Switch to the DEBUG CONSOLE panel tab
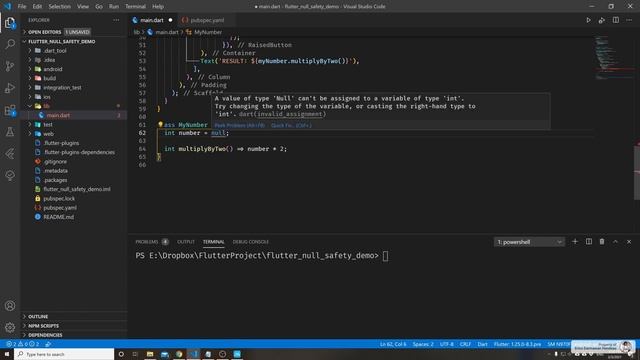The height and width of the screenshot is (360, 640). [251, 242]
